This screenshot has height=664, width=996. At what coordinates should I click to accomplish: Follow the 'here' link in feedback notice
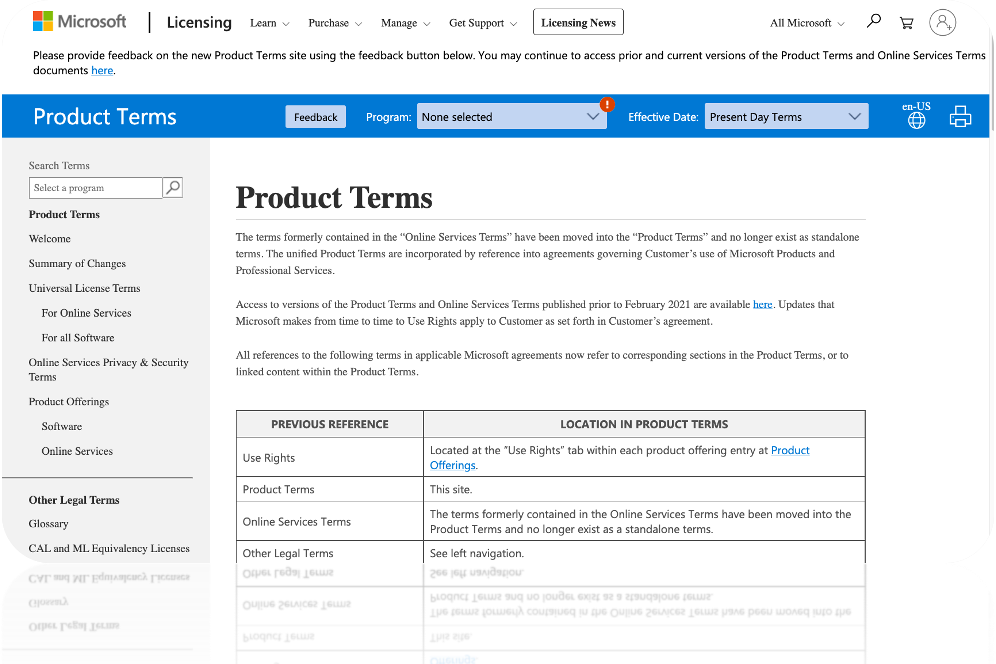click(102, 71)
